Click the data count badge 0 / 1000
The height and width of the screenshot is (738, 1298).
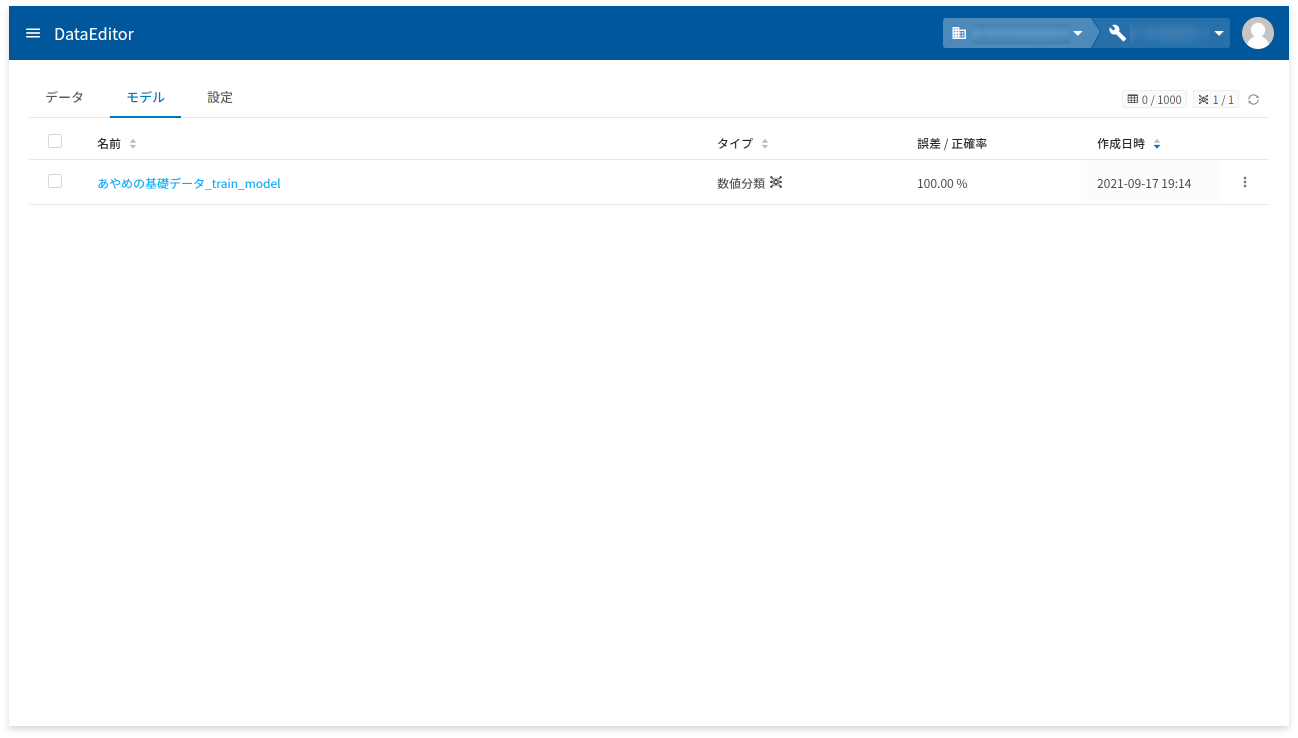1154,100
